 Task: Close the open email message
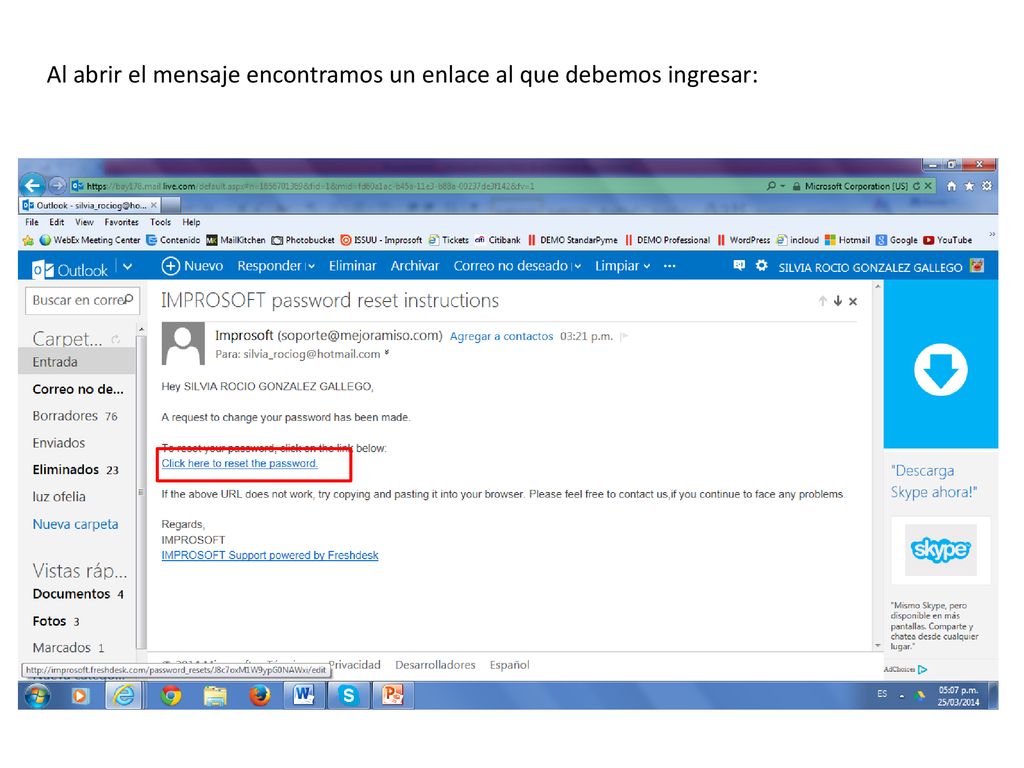click(x=853, y=301)
